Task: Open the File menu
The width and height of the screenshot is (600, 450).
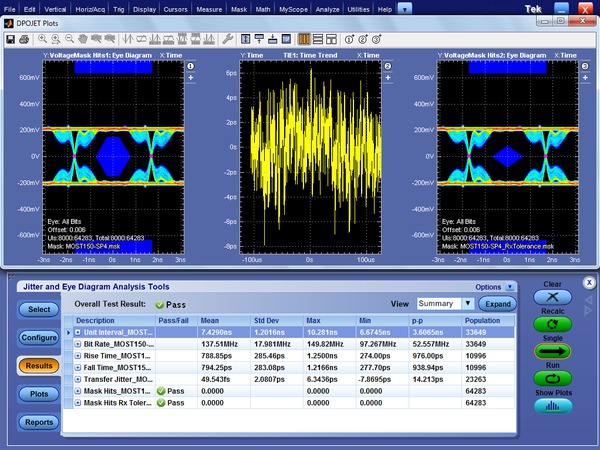Action: tap(10, 9)
